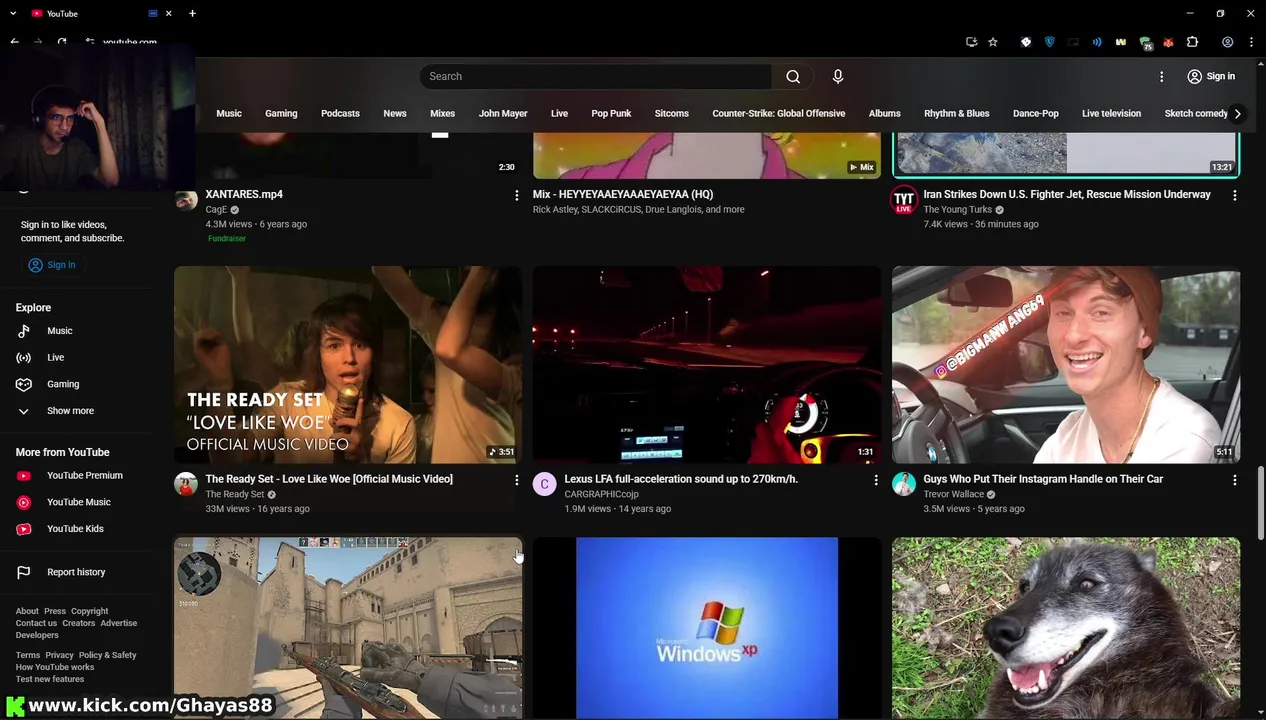Click the Report history flag icon
The width and height of the screenshot is (1266, 720).
coord(24,573)
